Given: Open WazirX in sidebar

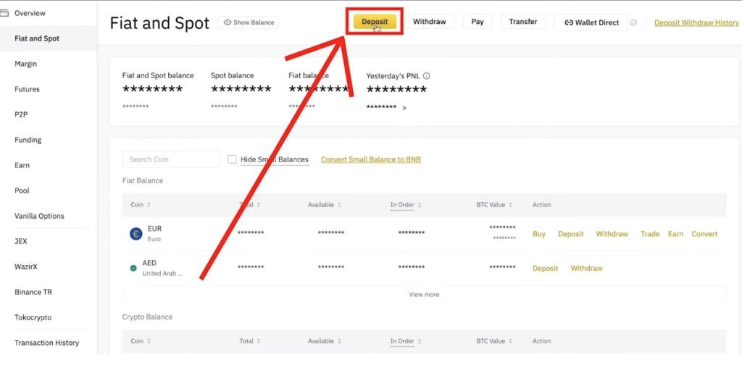Looking at the screenshot, I should (26, 267).
